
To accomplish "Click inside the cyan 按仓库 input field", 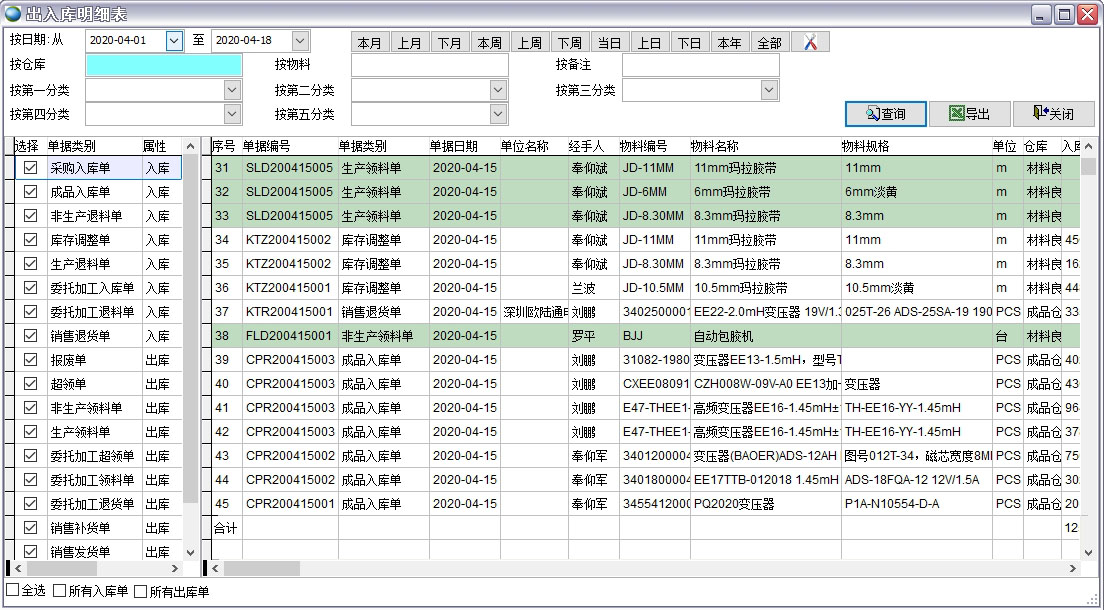I will [163, 63].
